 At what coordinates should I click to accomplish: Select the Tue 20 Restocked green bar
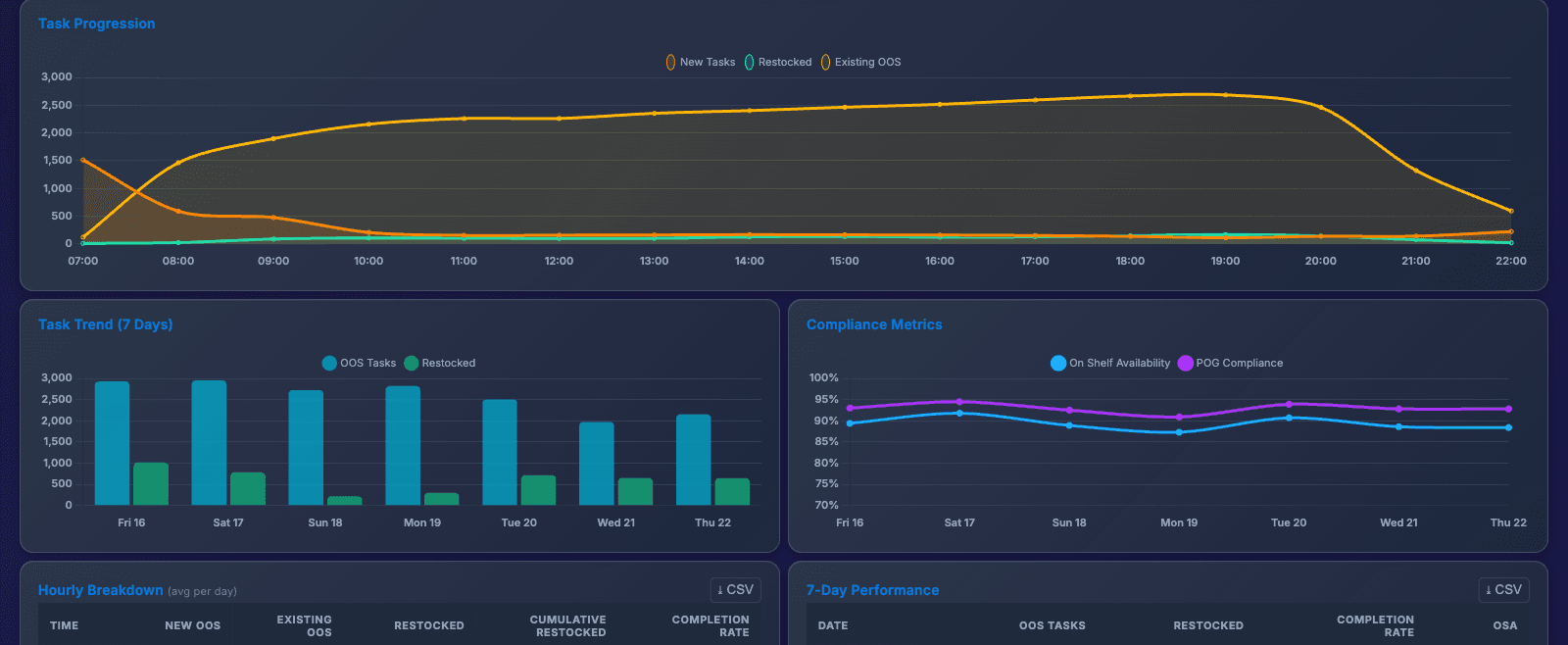538,490
